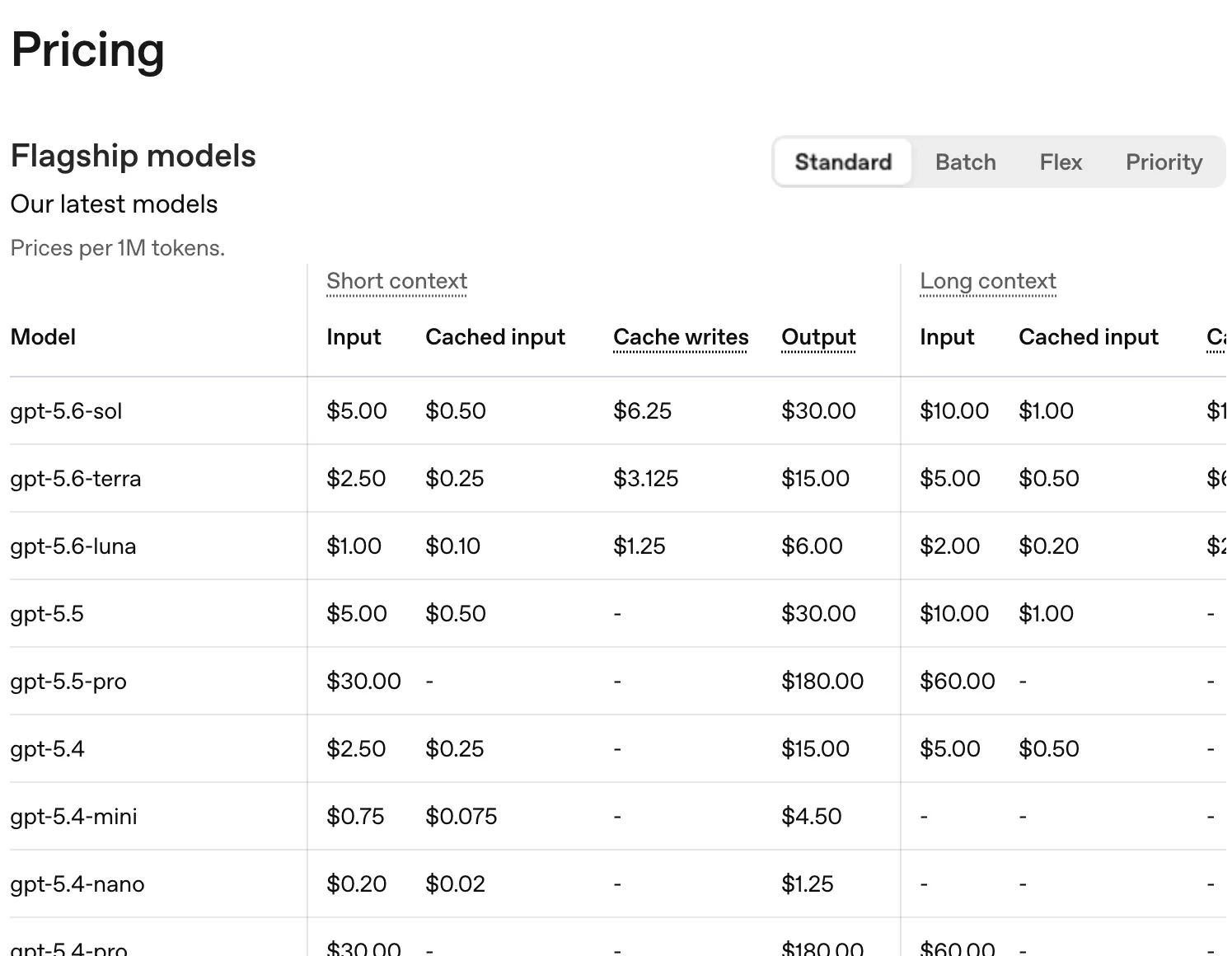Click the $30.00 output price for gpt-5.5

pyautogui.click(x=818, y=613)
